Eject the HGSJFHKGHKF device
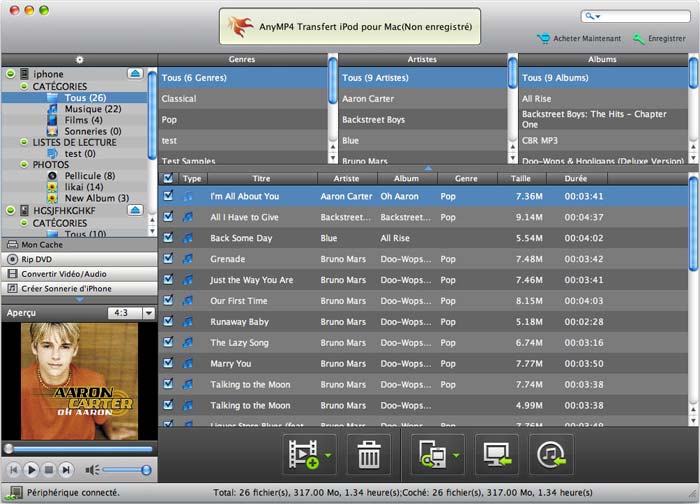The height and width of the screenshot is (504, 700). [x=135, y=210]
